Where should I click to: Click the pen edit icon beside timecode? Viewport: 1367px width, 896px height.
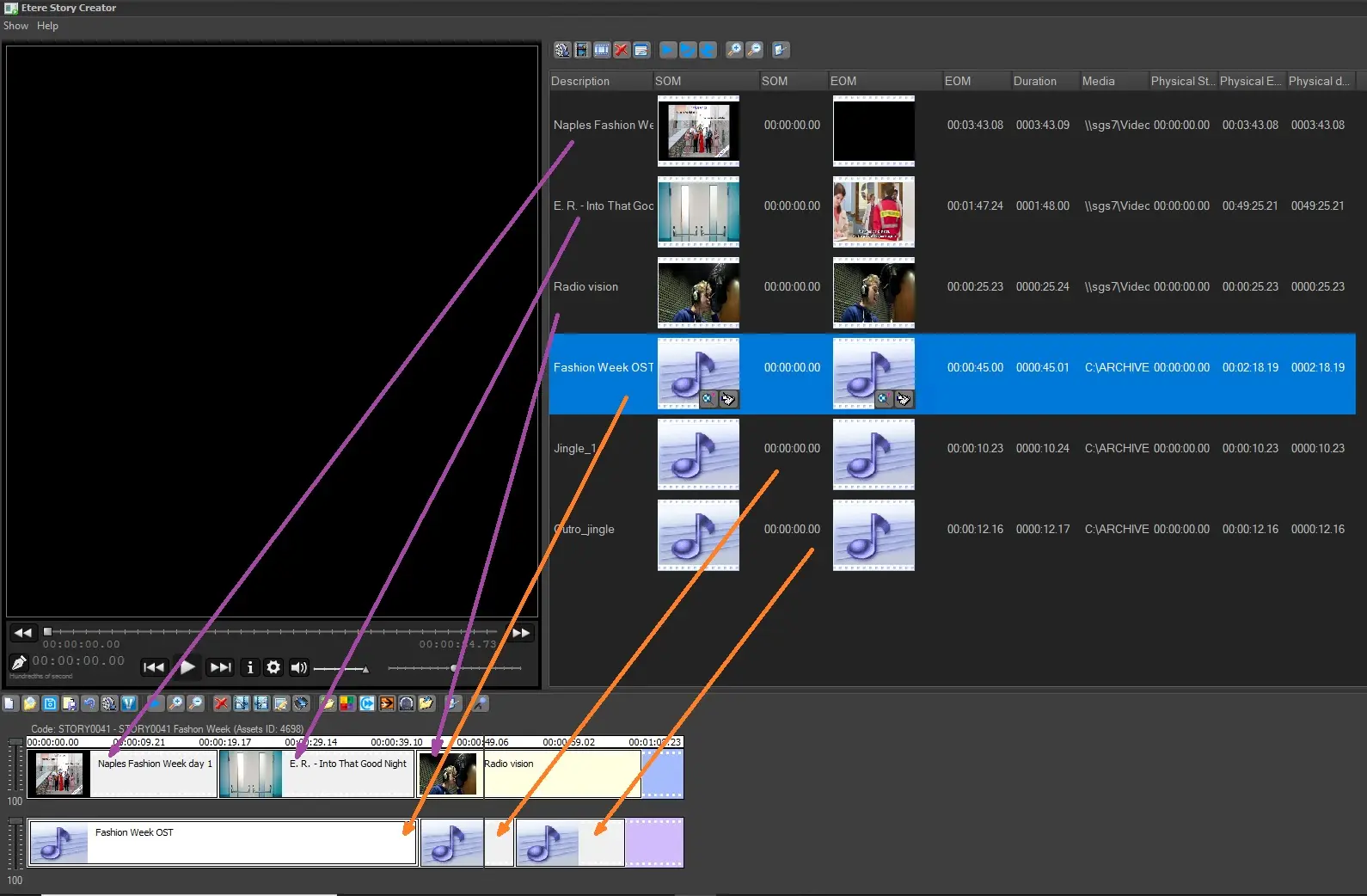pyautogui.click(x=18, y=663)
